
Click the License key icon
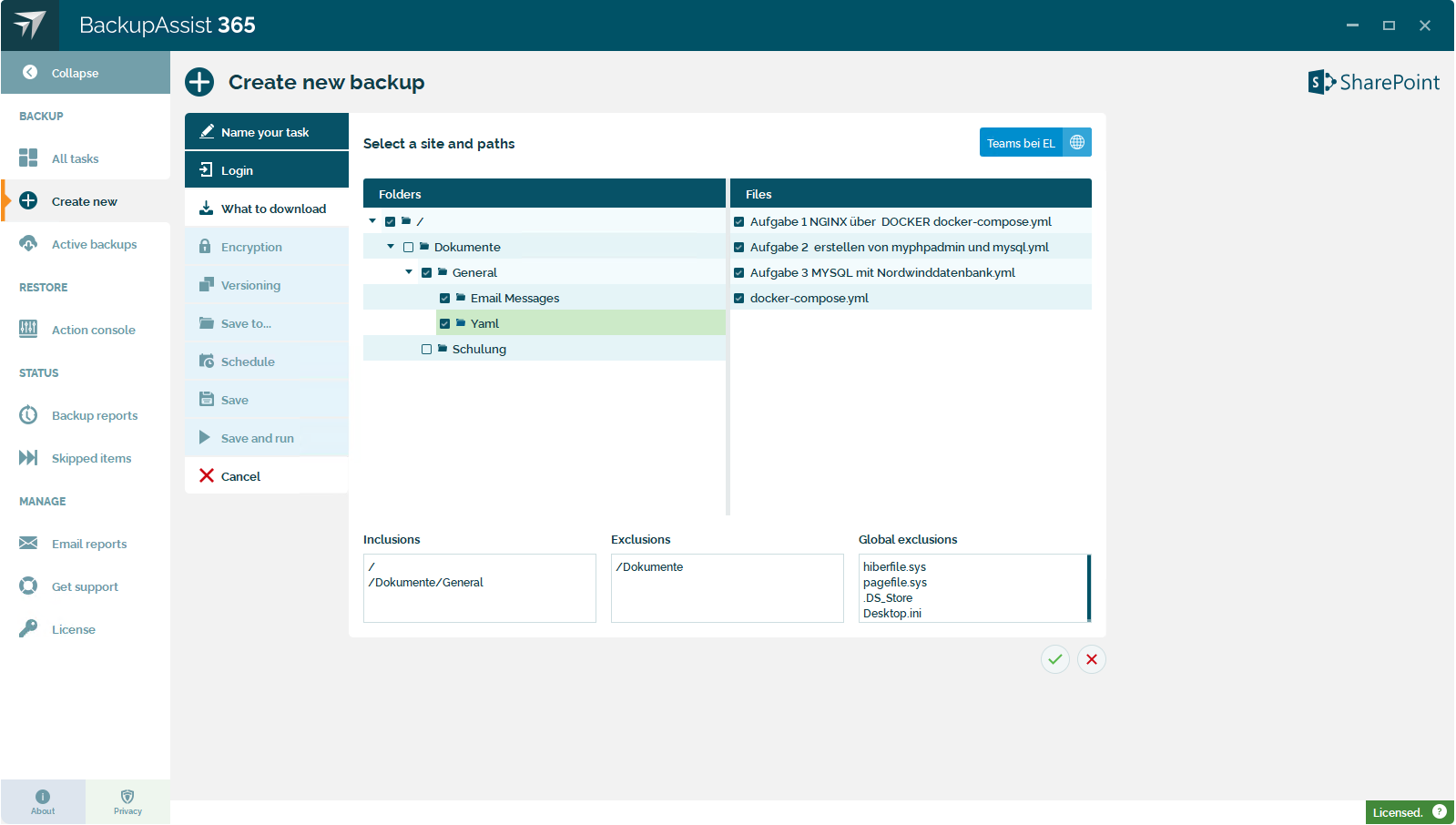28,628
